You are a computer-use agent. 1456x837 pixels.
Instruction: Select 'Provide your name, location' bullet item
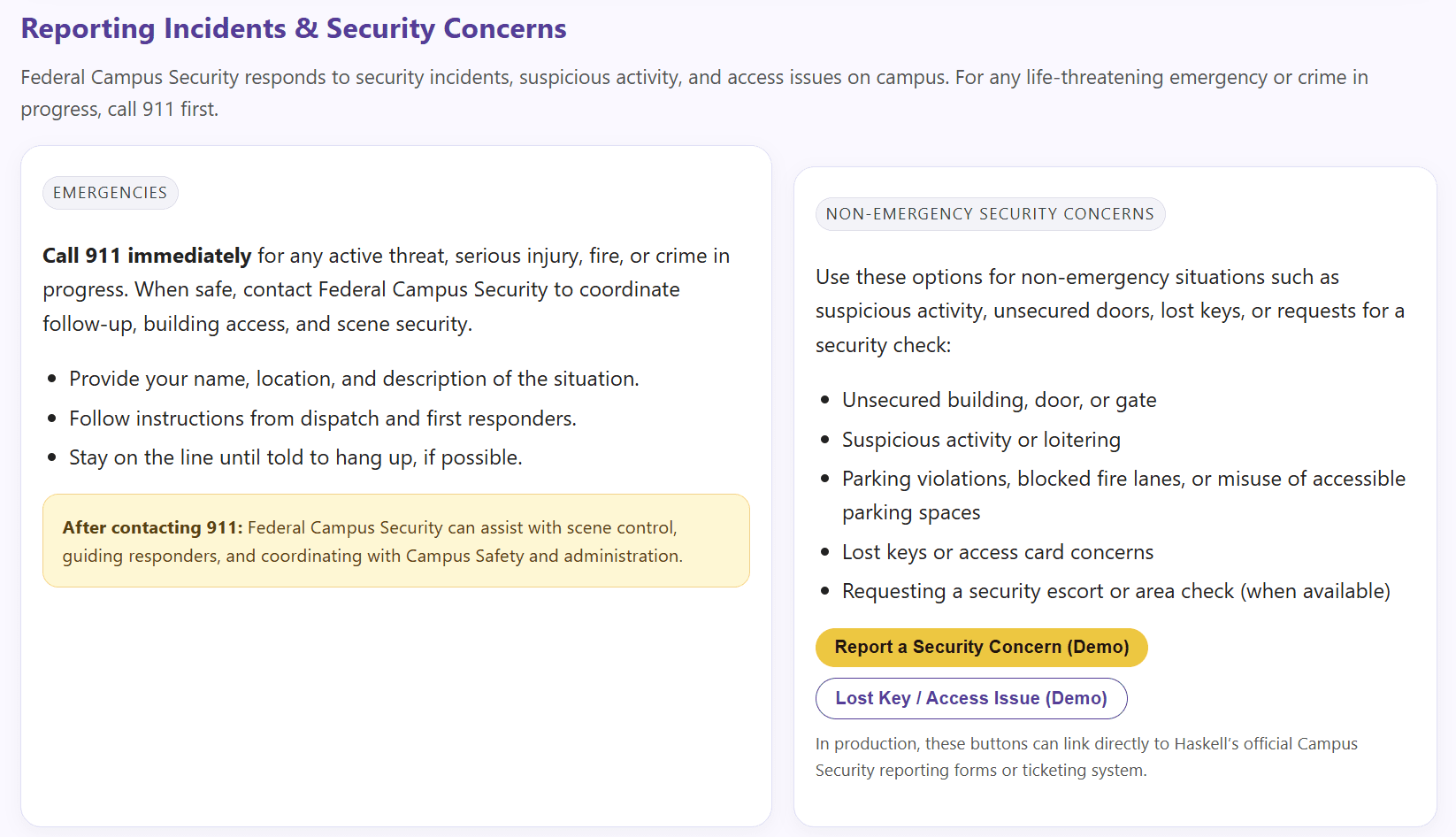click(353, 379)
